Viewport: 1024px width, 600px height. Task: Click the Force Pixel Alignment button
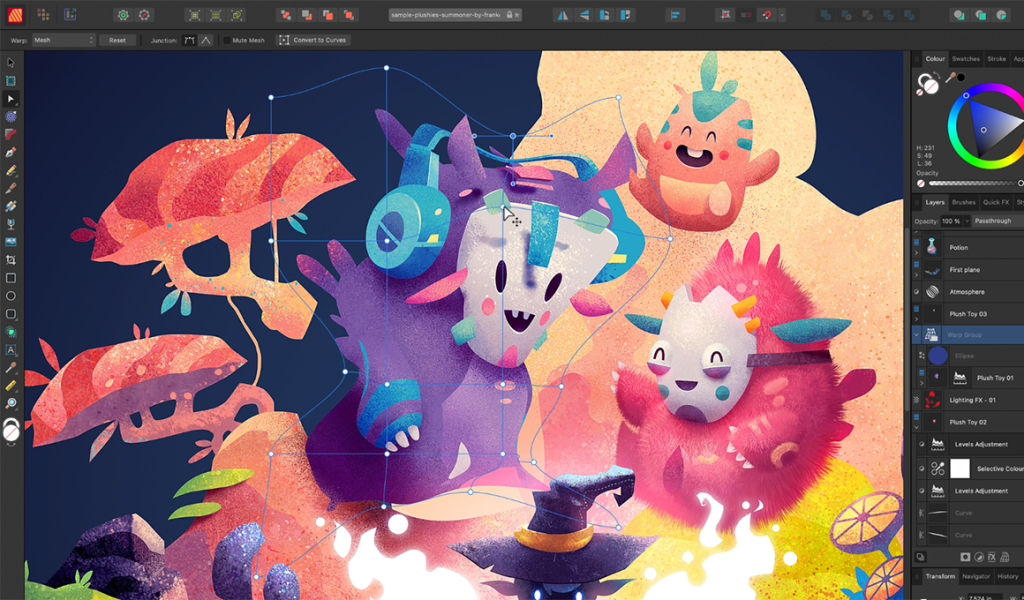(x=725, y=15)
